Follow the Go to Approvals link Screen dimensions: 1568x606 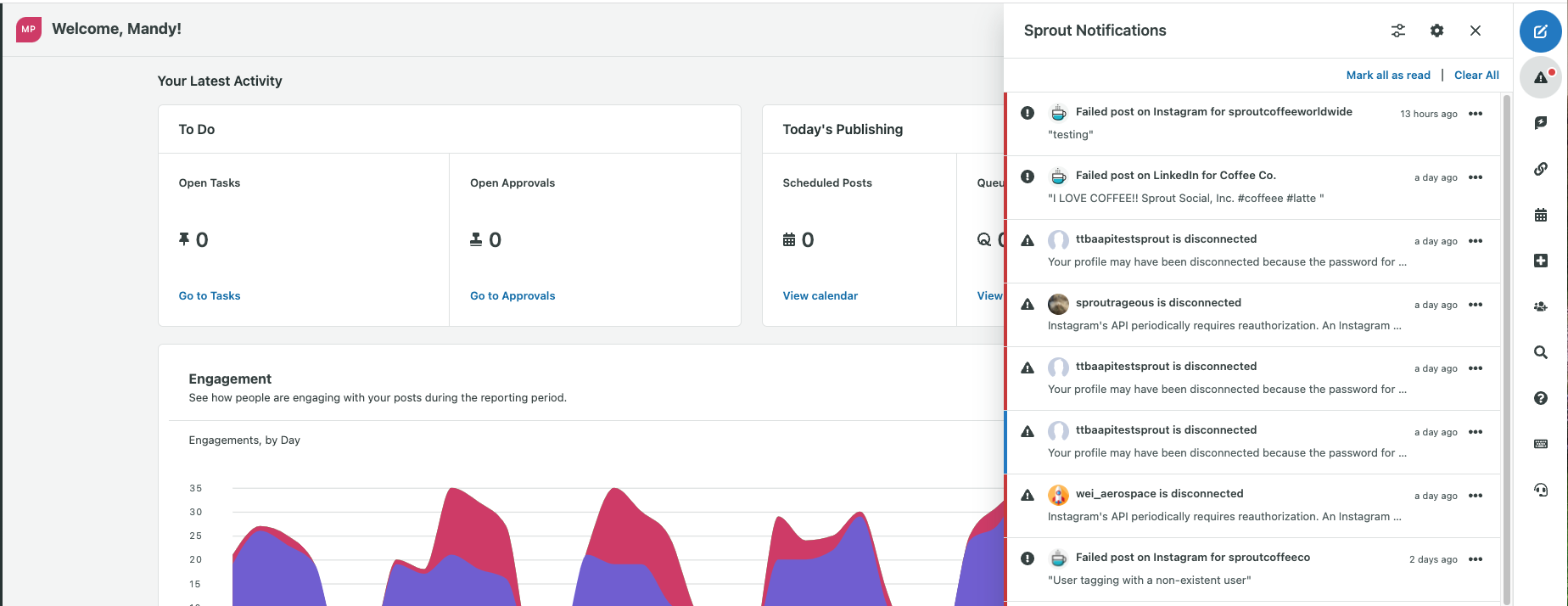512,295
